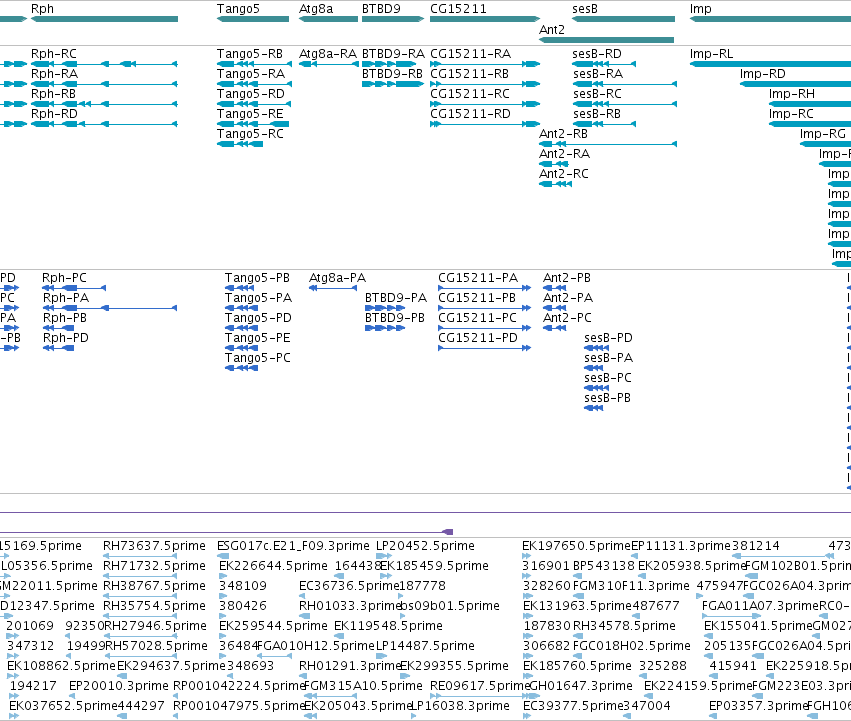Click the Ant2-RB transcript
Image resolution: width=851 pixels, height=721 pixels.
(x=608, y=144)
